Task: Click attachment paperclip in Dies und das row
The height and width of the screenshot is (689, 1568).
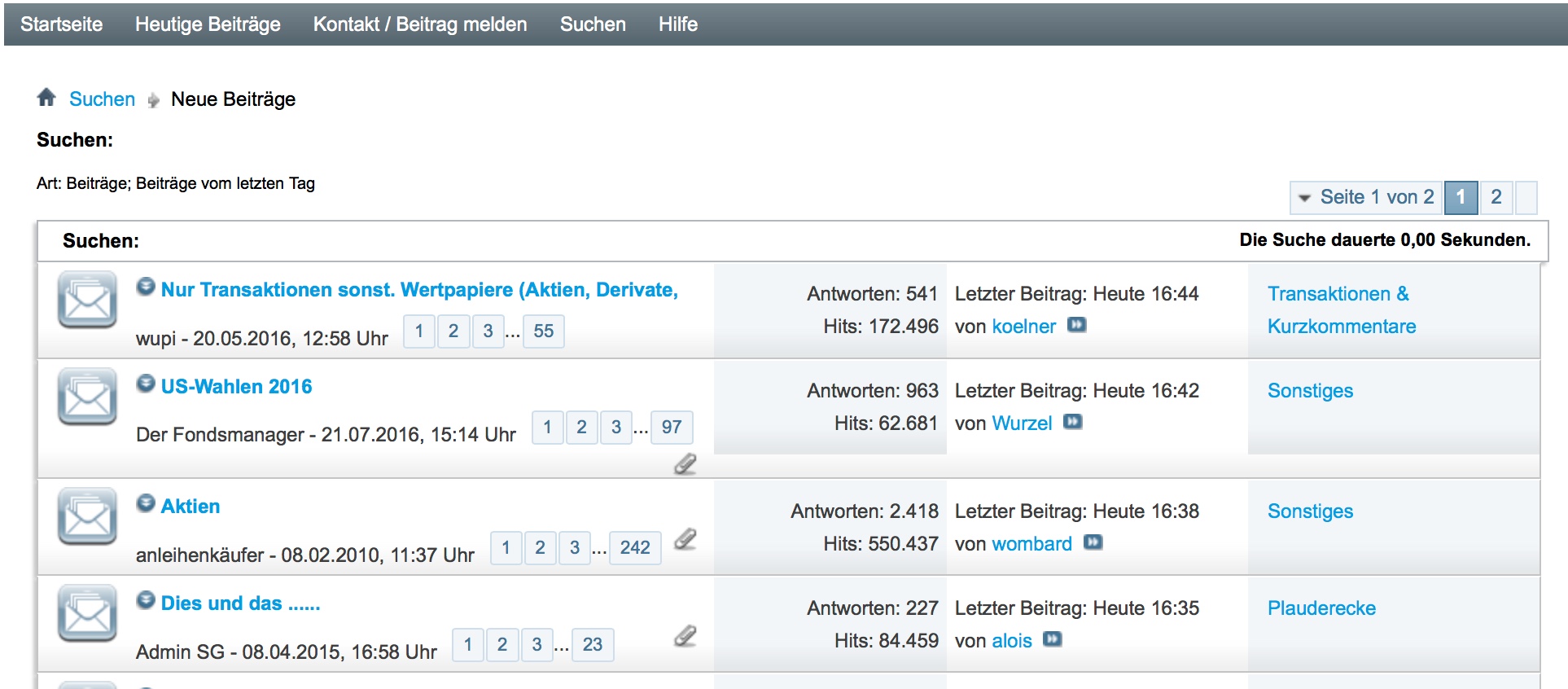Action: 685,636
